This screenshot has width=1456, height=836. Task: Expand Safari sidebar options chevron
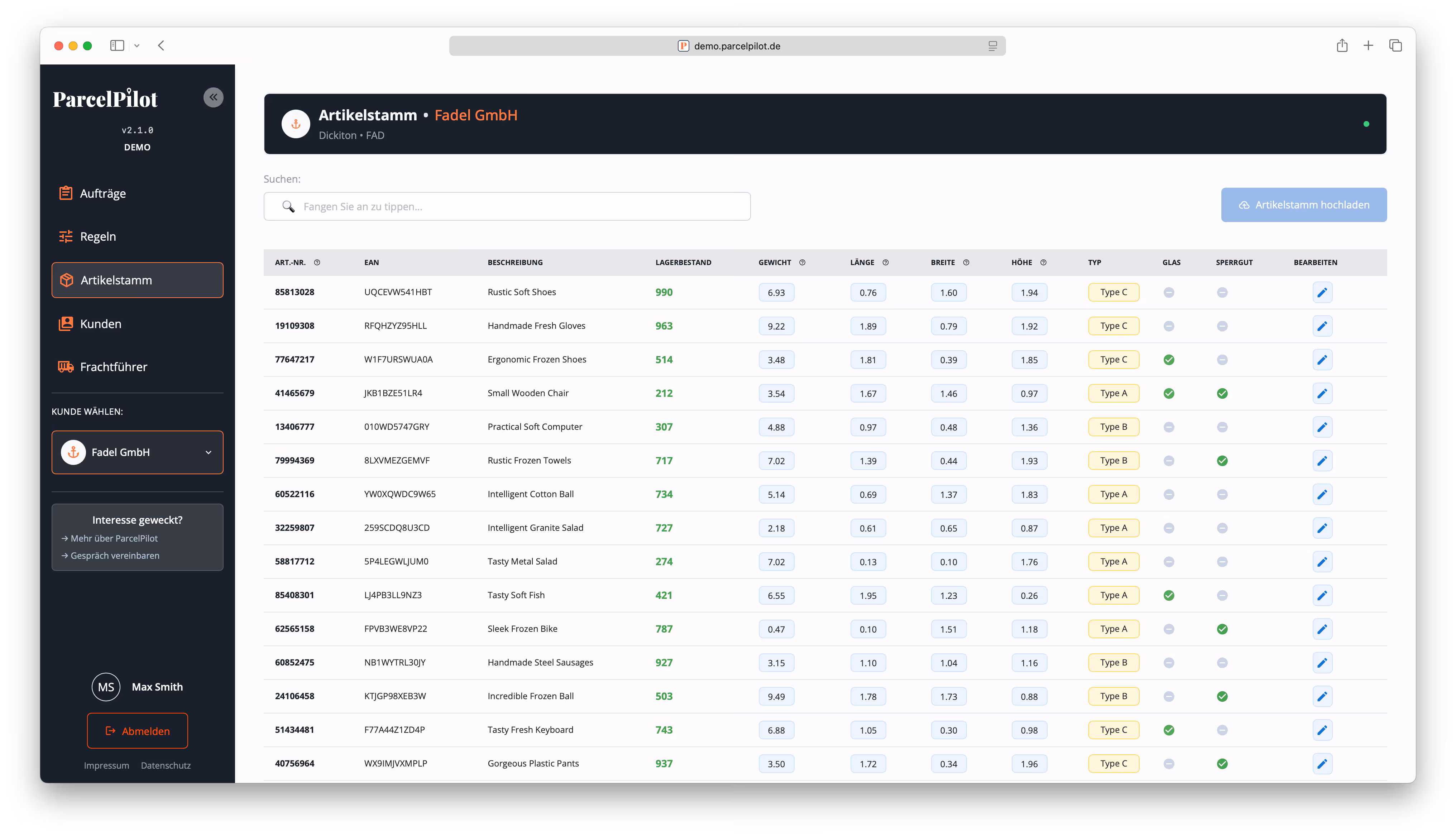[136, 45]
